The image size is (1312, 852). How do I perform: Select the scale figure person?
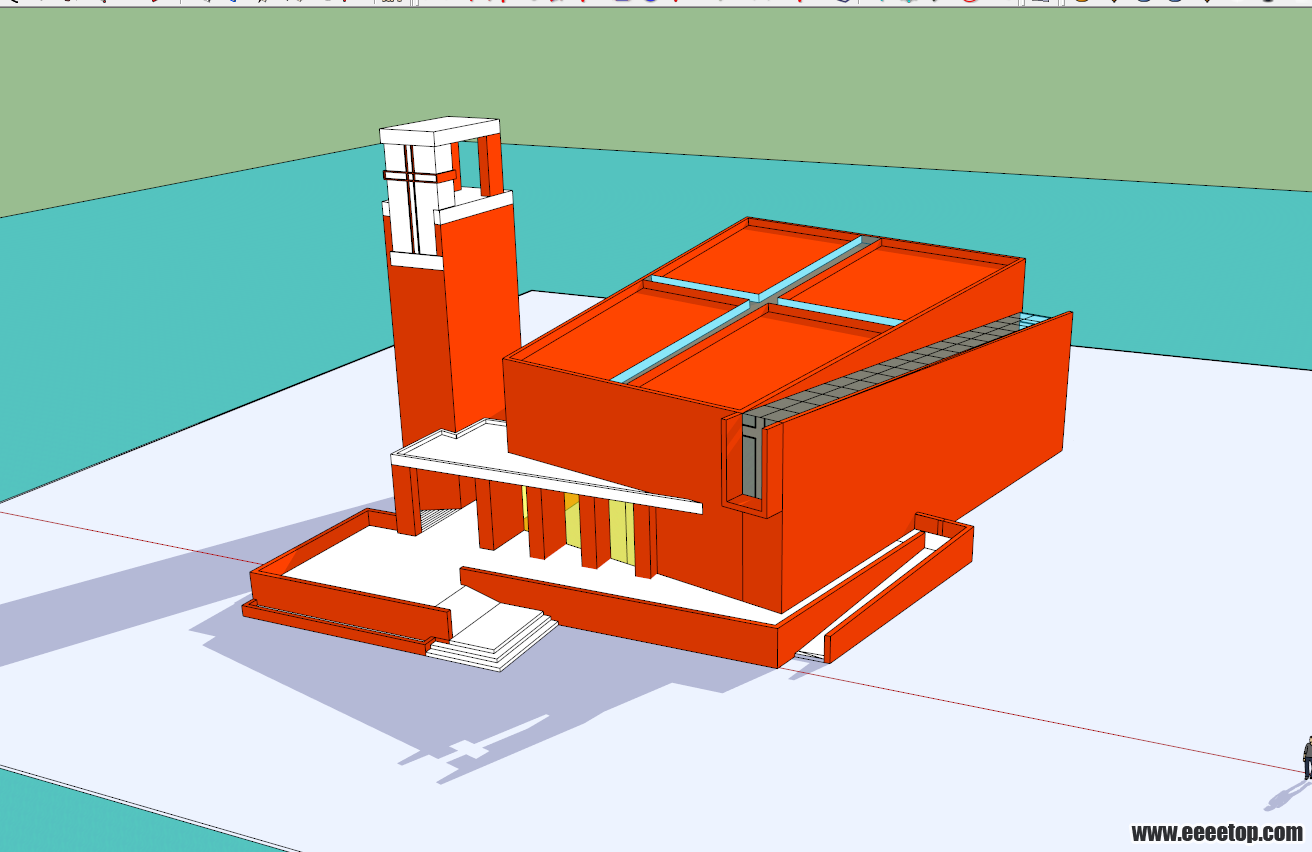point(1306,758)
